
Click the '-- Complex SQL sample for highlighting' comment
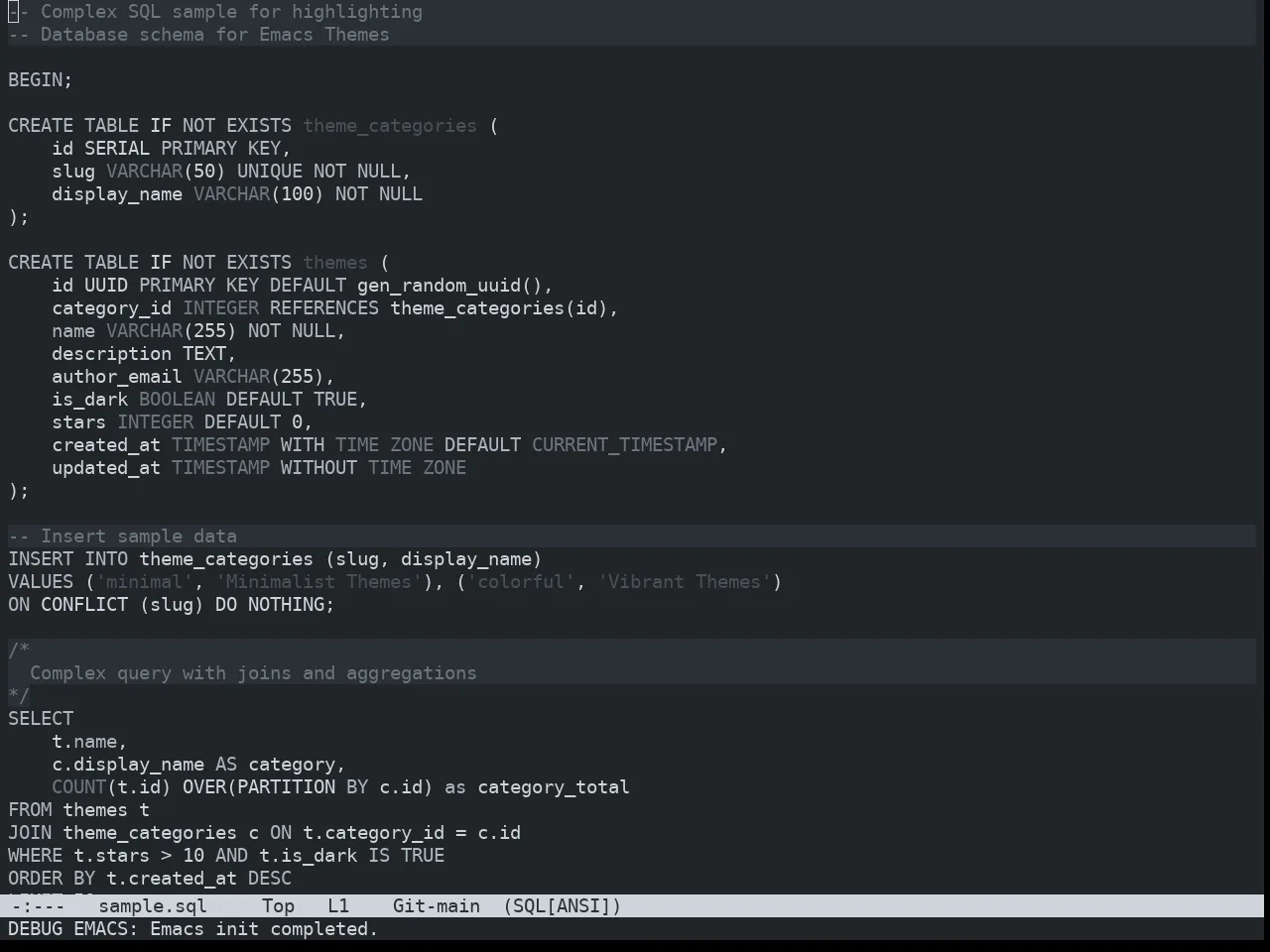[215, 12]
